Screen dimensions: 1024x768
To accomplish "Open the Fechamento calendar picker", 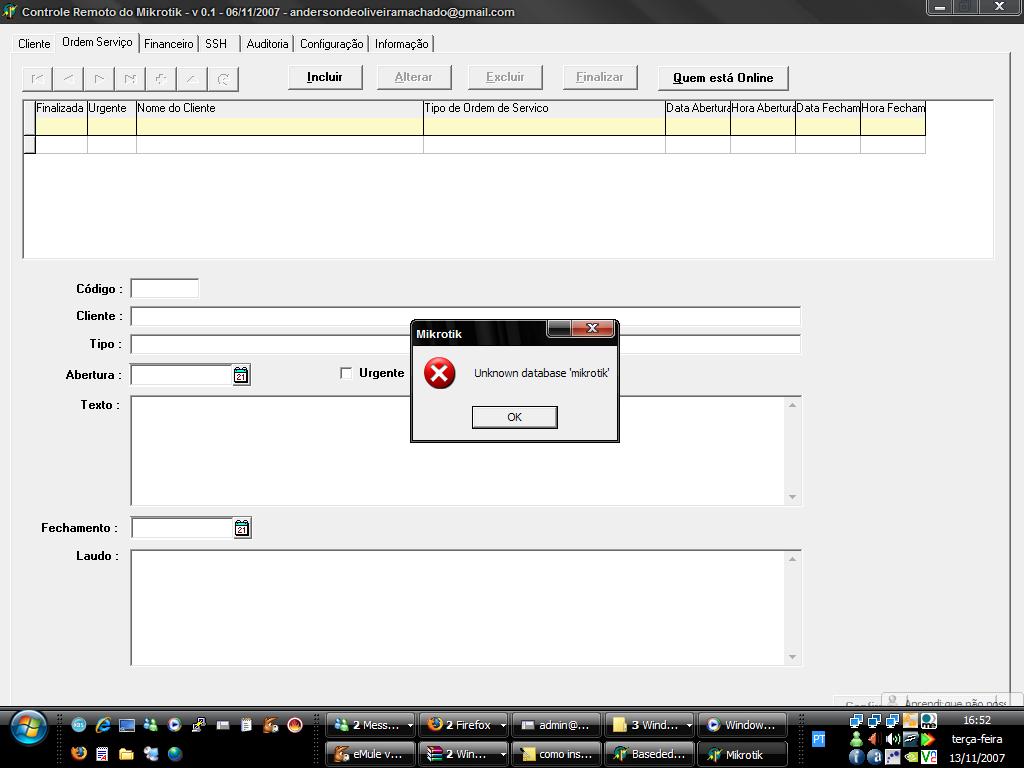I will click(x=242, y=528).
